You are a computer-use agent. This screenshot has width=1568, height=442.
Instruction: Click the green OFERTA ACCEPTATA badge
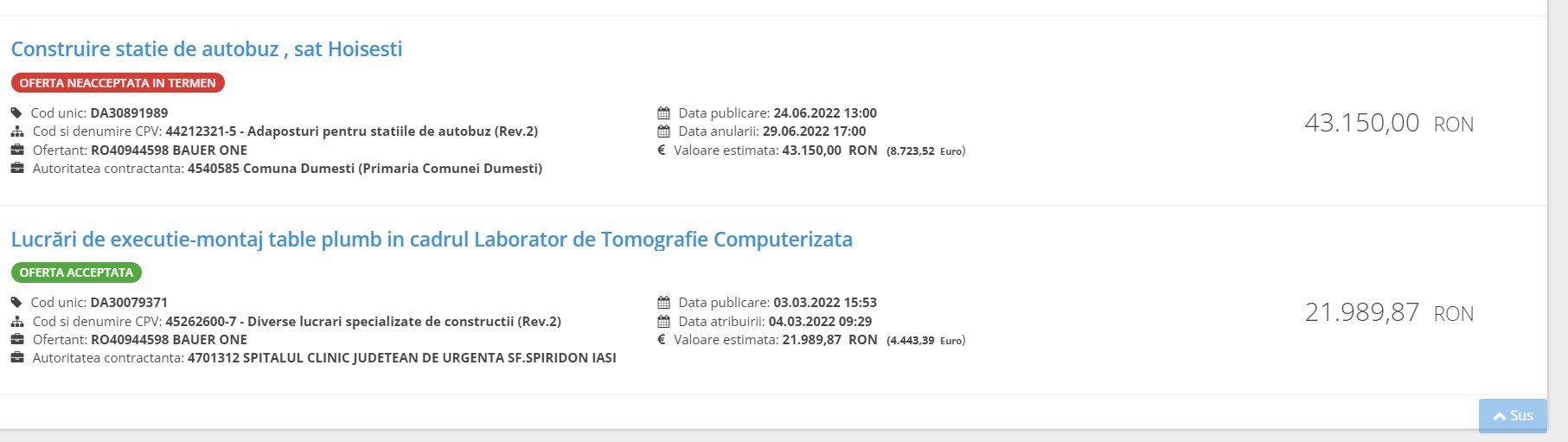(76, 272)
